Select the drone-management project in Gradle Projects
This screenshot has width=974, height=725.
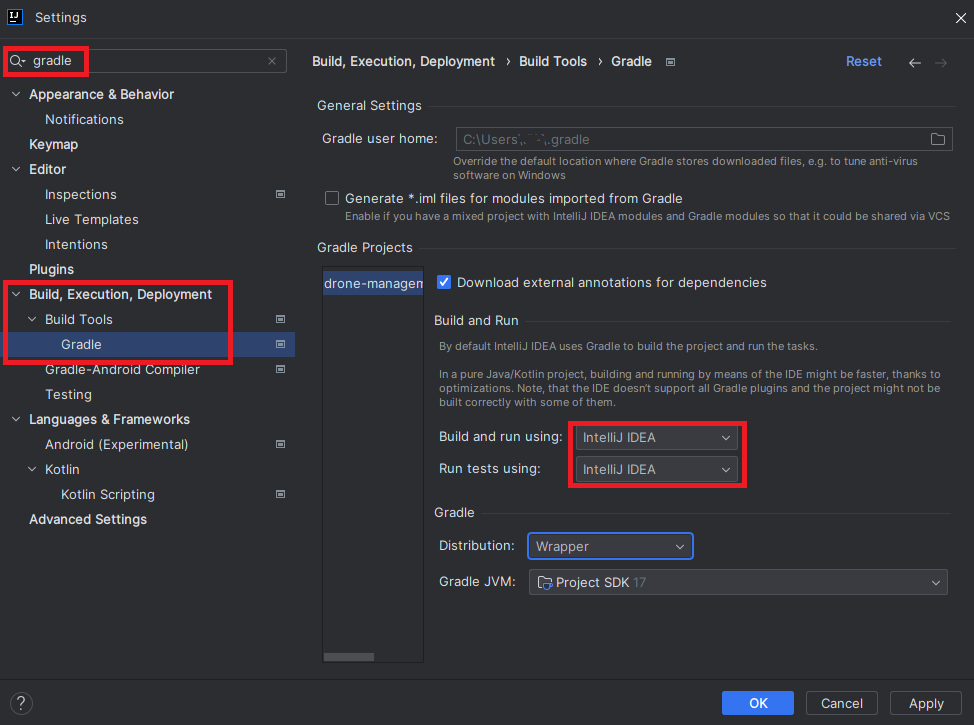(x=373, y=283)
